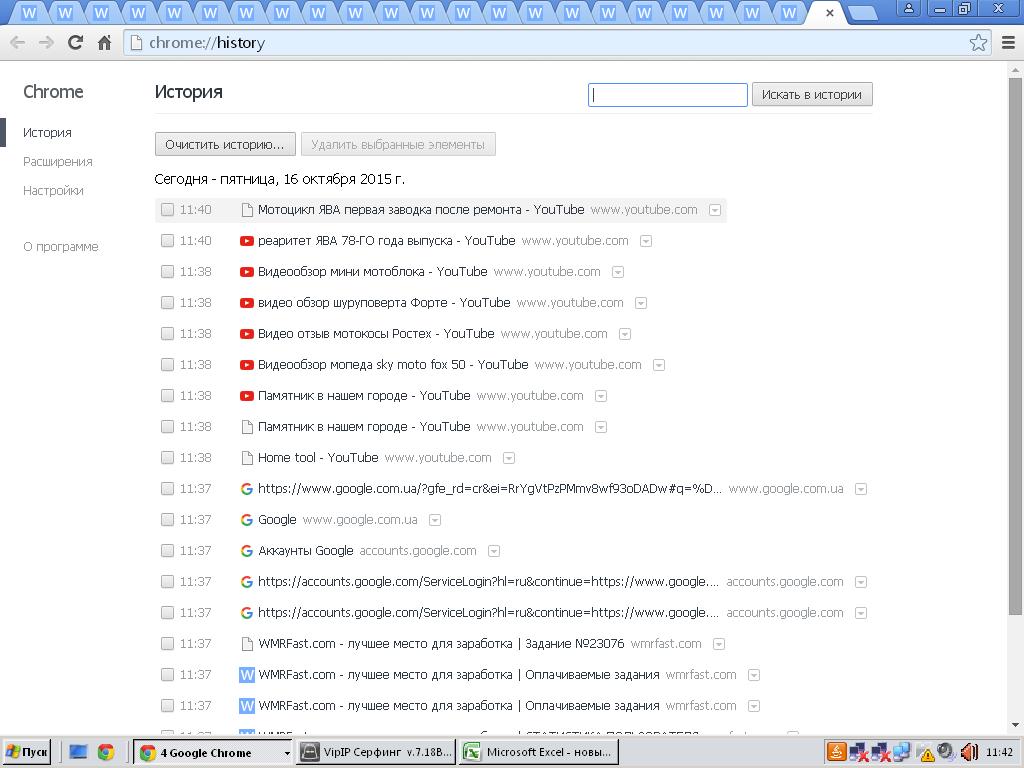Reload the history page

[x=76, y=43]
